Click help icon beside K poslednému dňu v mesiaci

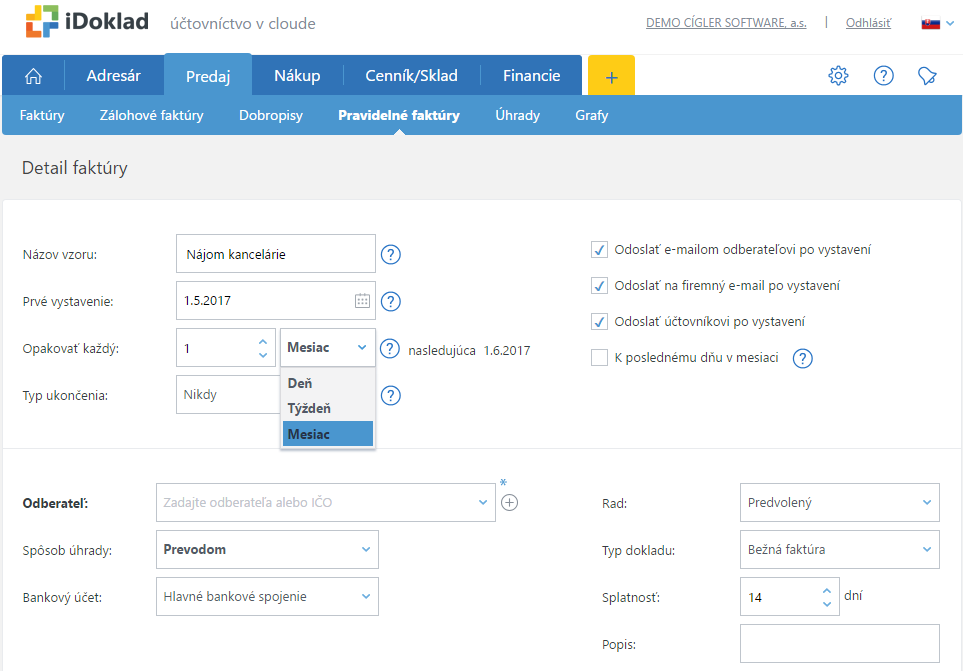802,358
